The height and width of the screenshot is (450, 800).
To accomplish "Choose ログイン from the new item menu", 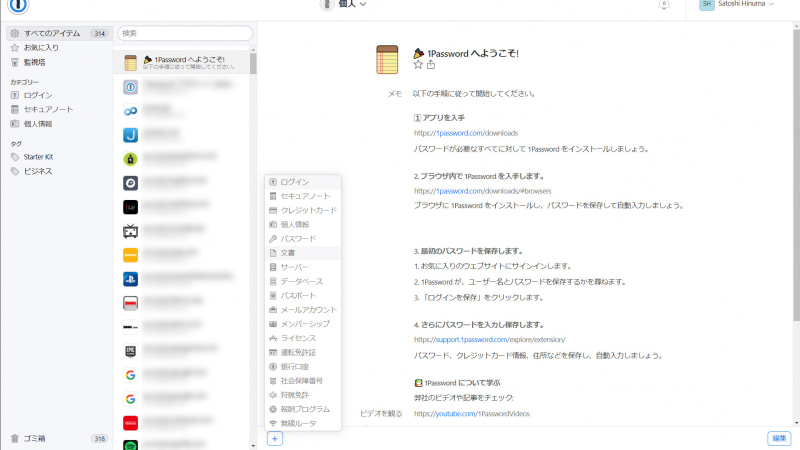I will tap(303, 182).
